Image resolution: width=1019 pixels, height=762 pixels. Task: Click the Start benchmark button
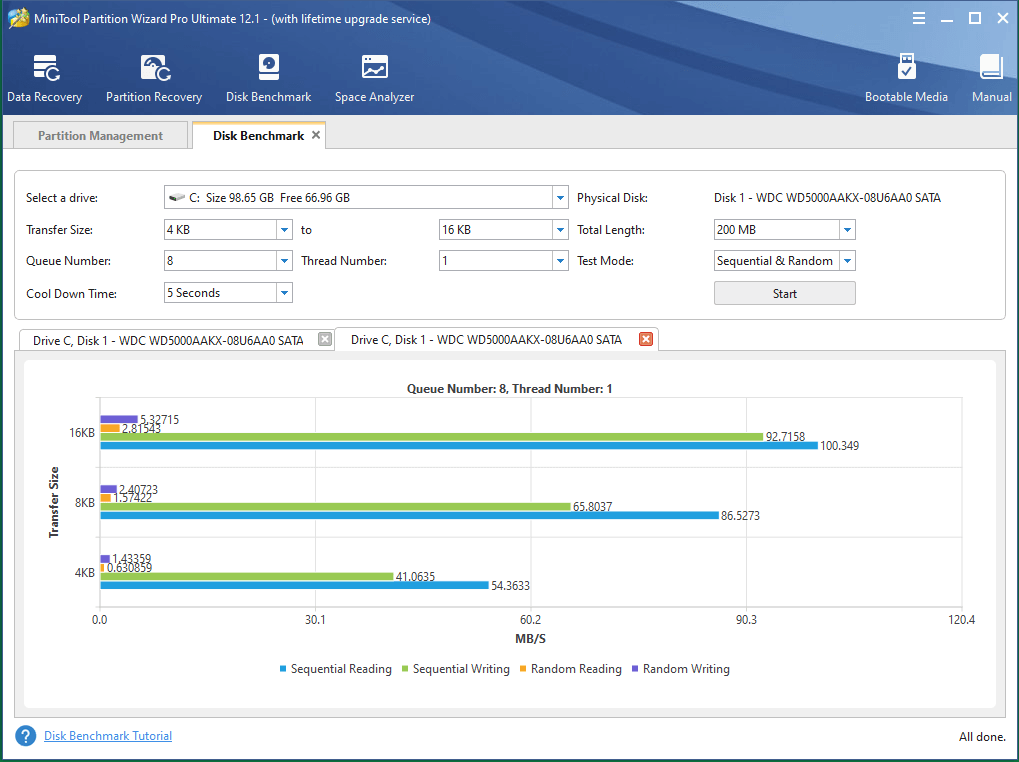784,293
